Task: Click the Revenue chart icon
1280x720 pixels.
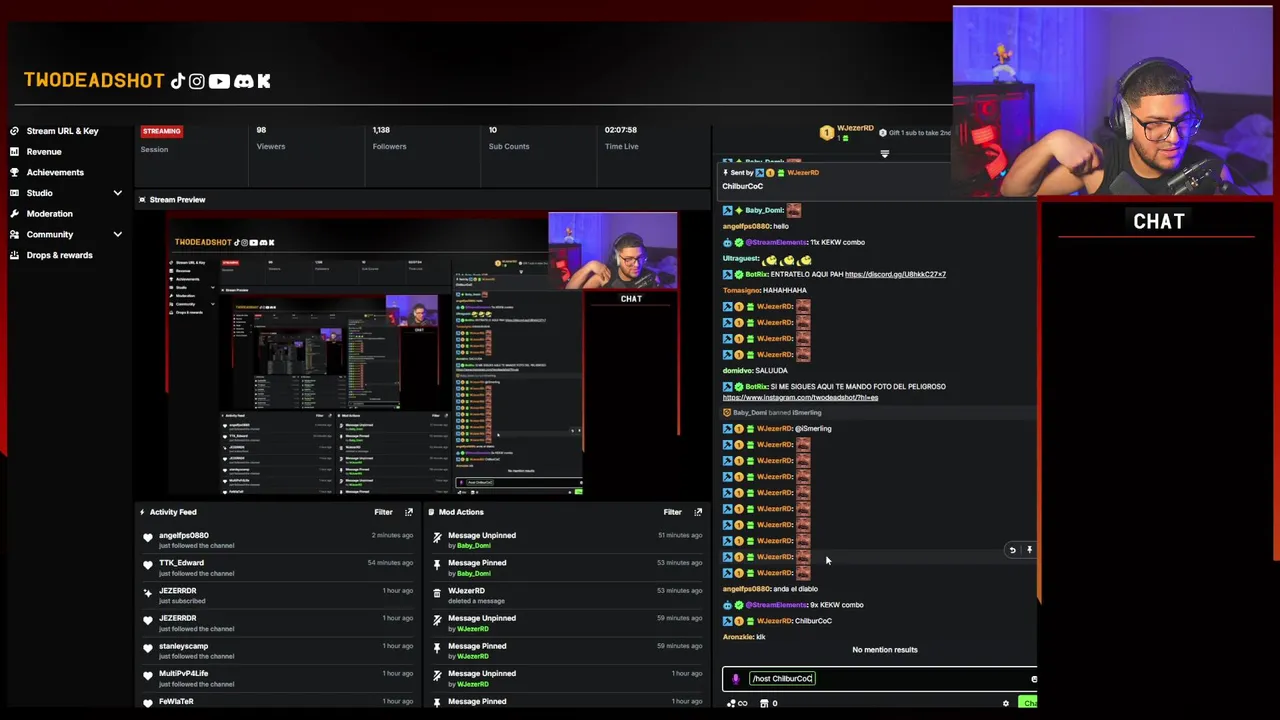Action: (14, 152)
